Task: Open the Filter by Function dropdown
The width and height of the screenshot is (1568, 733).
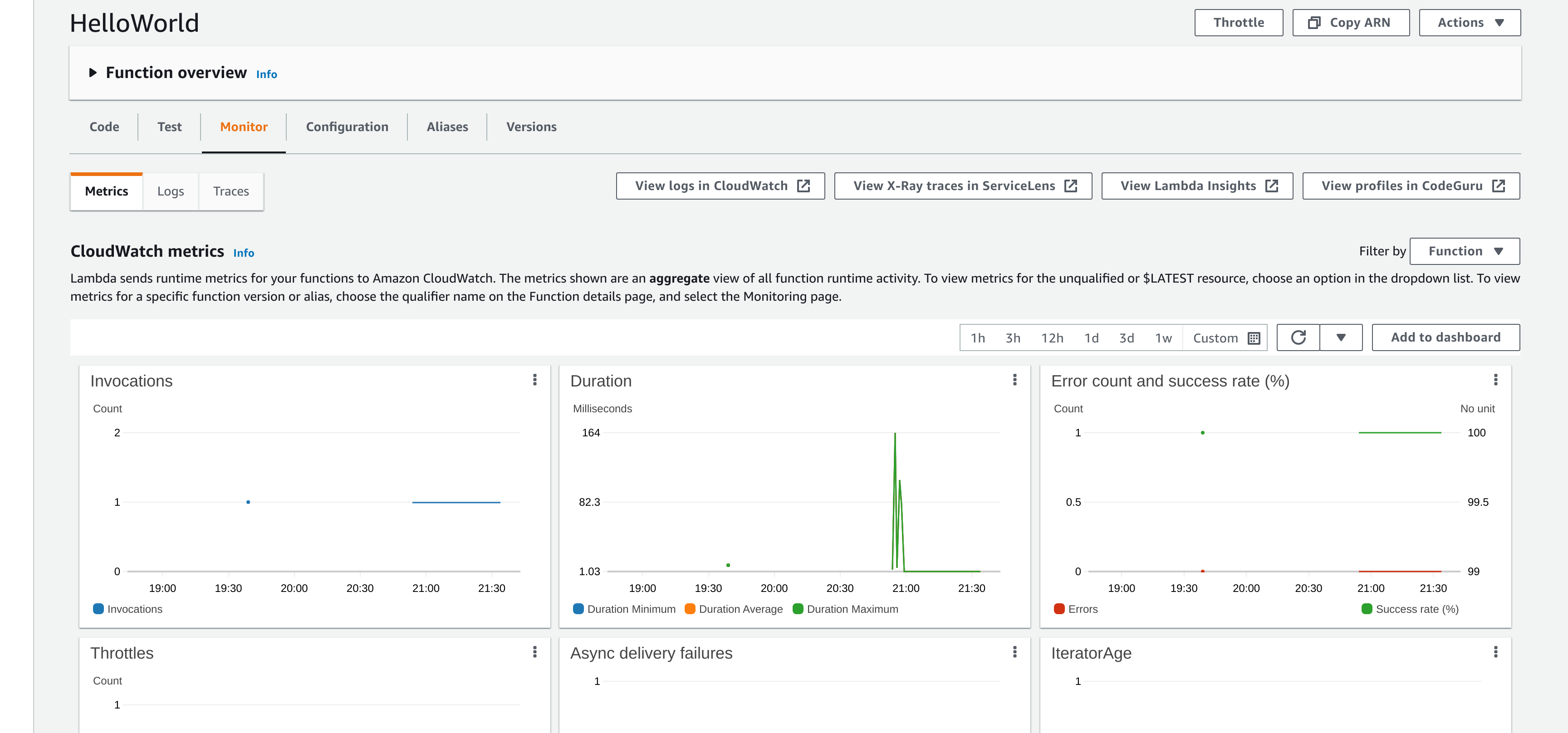Action: pos(1464,251)
